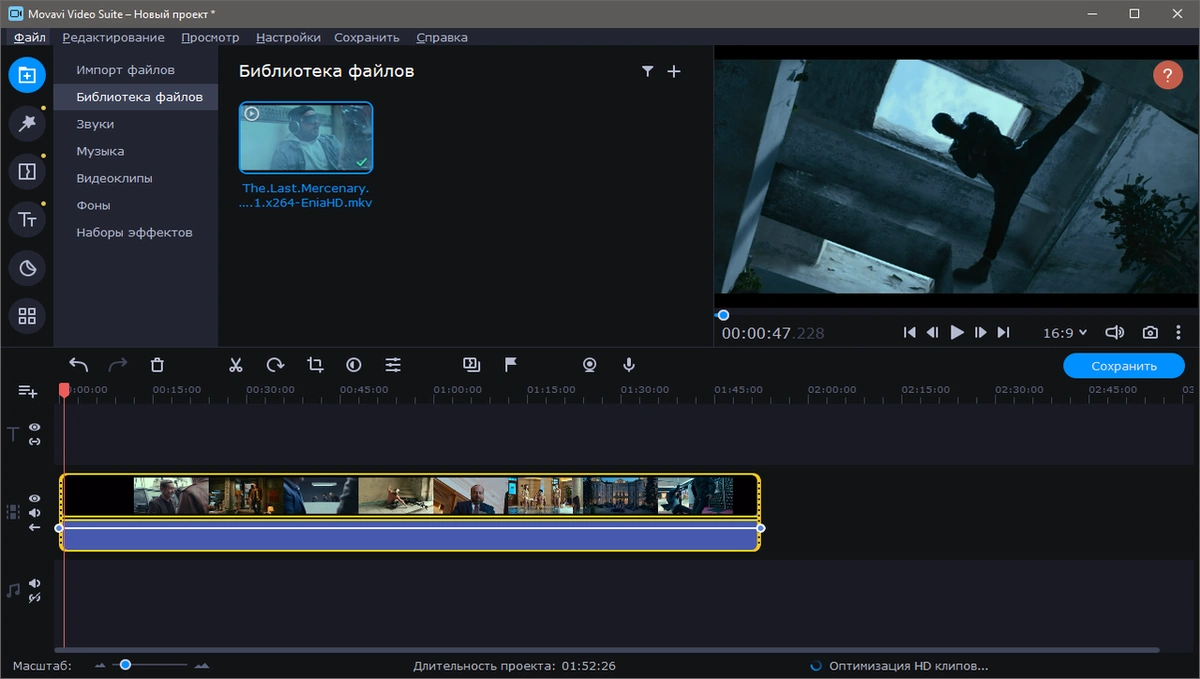Screen dimensions: 1200x679
Task: Record voiceover with microphone icon
Action: click(x=629, y=365)
